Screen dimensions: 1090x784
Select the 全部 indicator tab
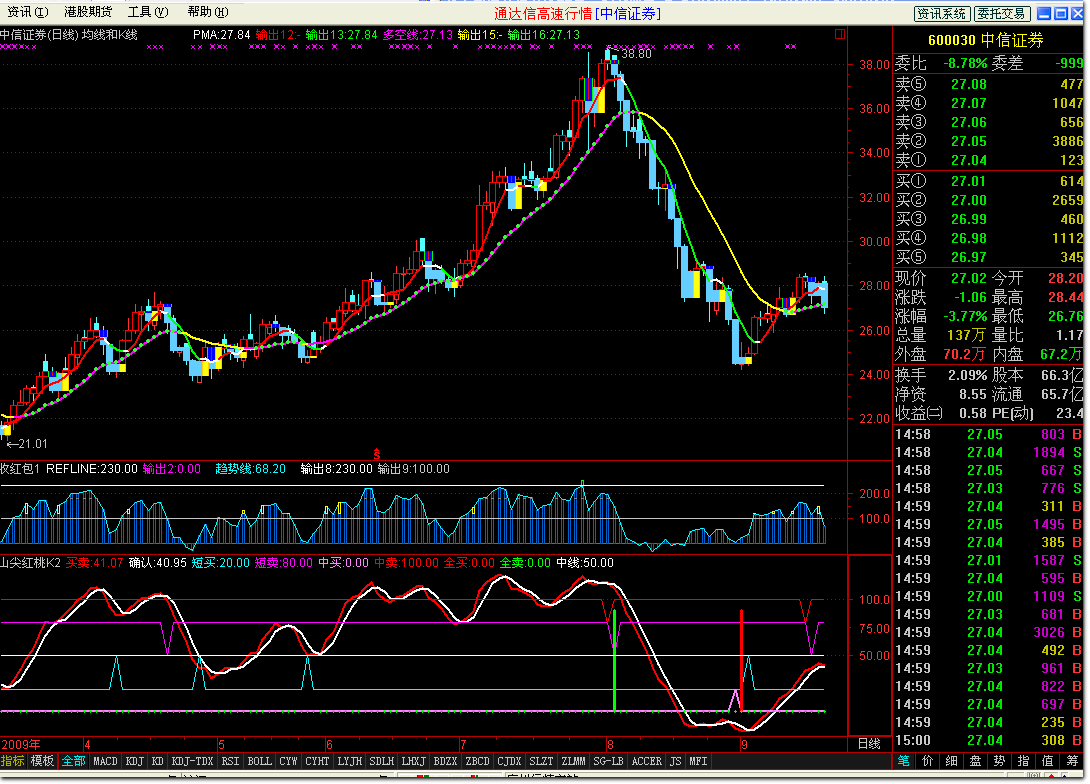(x=73, y=761)
